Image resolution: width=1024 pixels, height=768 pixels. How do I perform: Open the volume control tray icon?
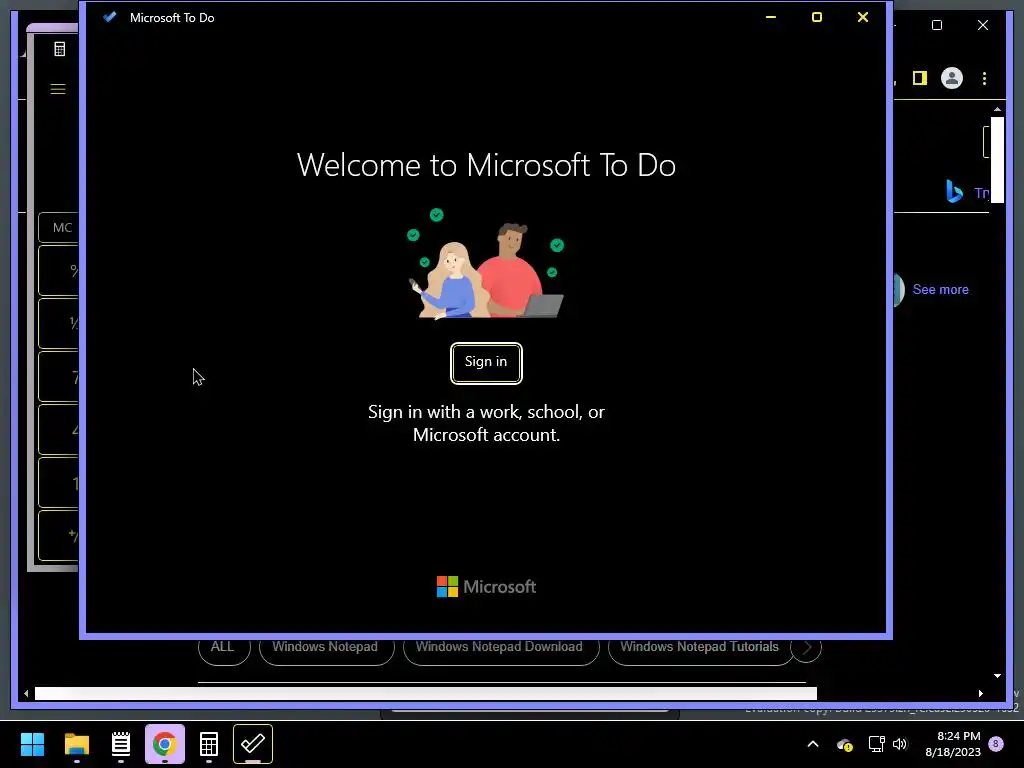pos(900,744)
